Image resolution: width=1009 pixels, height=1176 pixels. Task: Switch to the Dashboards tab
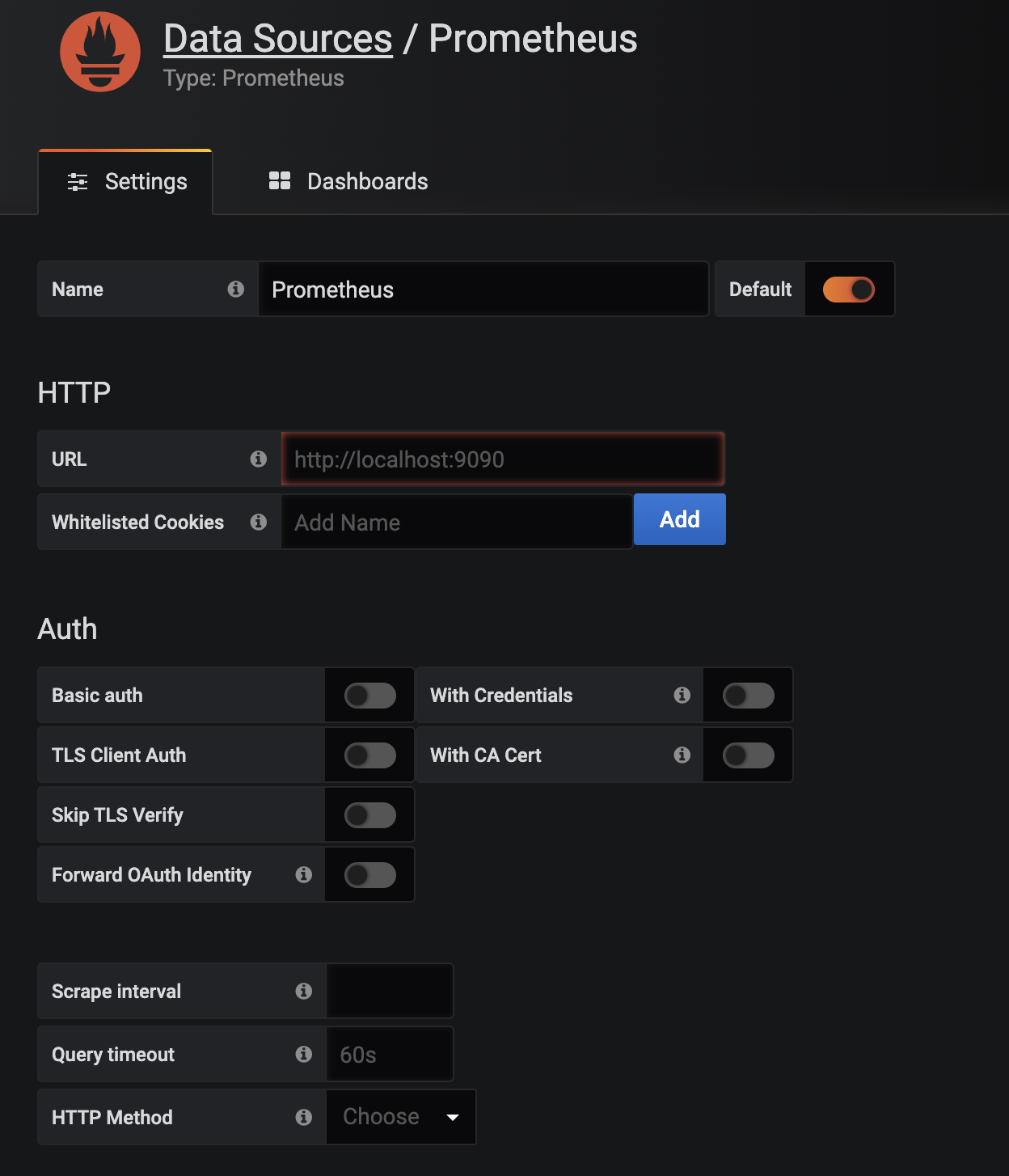pos(348,181)
